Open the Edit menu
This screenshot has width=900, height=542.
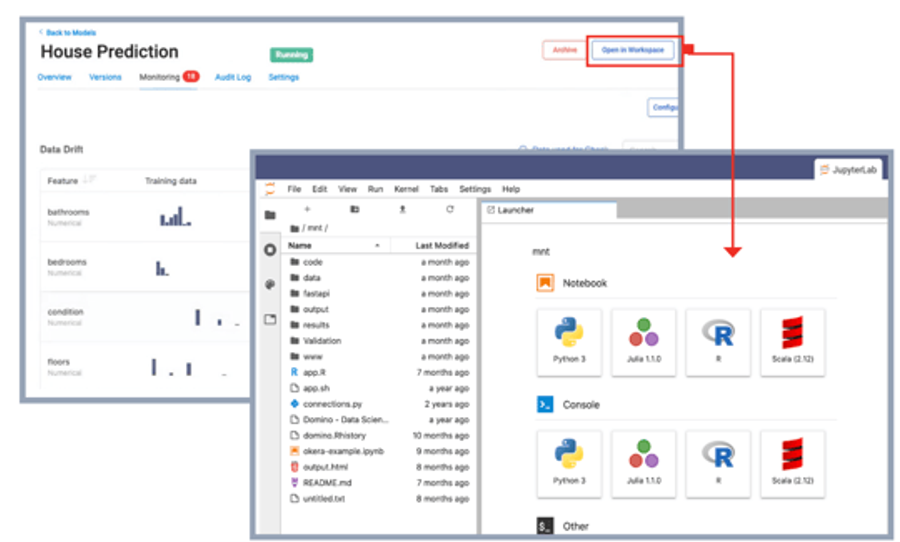320,189
